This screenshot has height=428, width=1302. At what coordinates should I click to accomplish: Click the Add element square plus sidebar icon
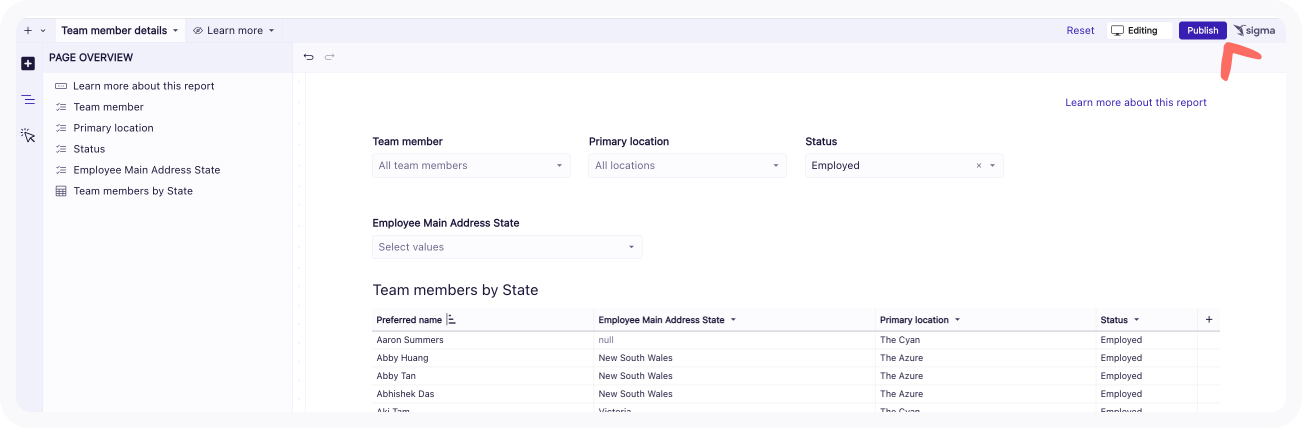pos(28,64)
